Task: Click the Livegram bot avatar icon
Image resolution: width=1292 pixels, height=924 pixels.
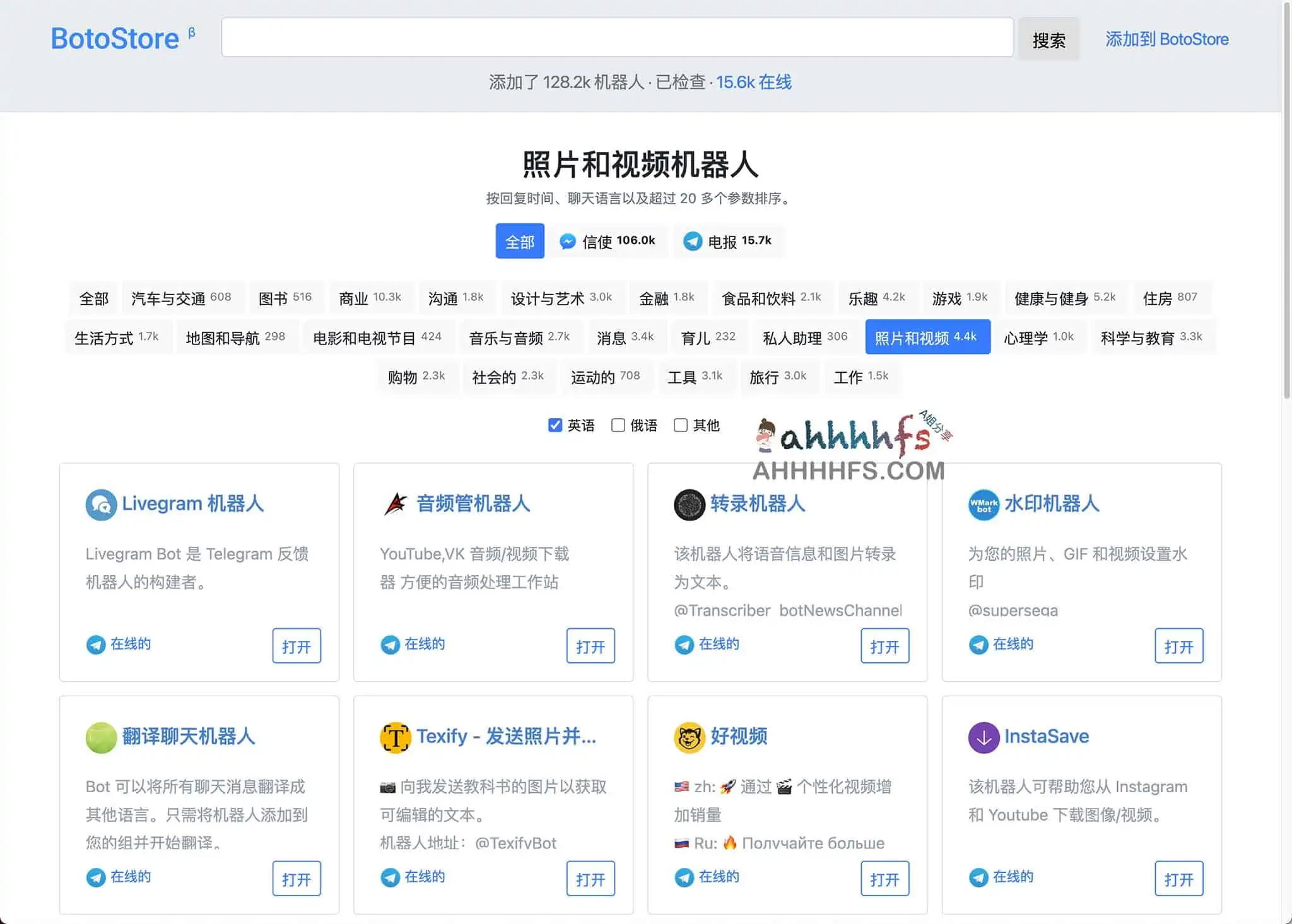Action: pyautogui.click(x=101, y=505)
